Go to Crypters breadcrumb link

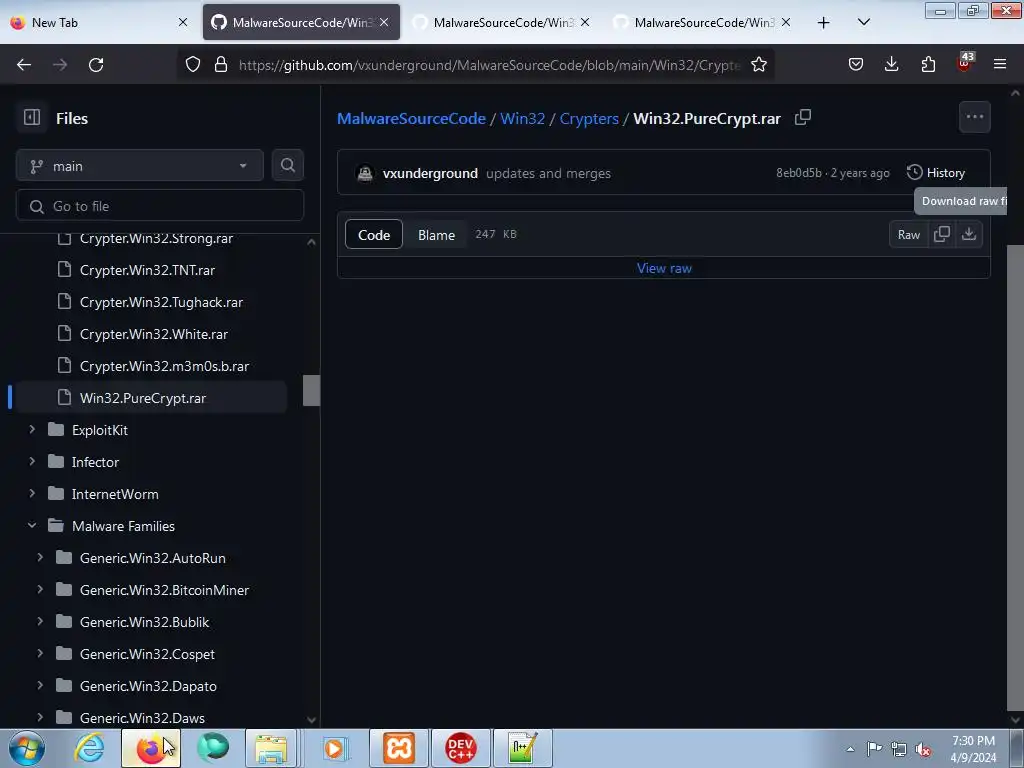(589, 118)
